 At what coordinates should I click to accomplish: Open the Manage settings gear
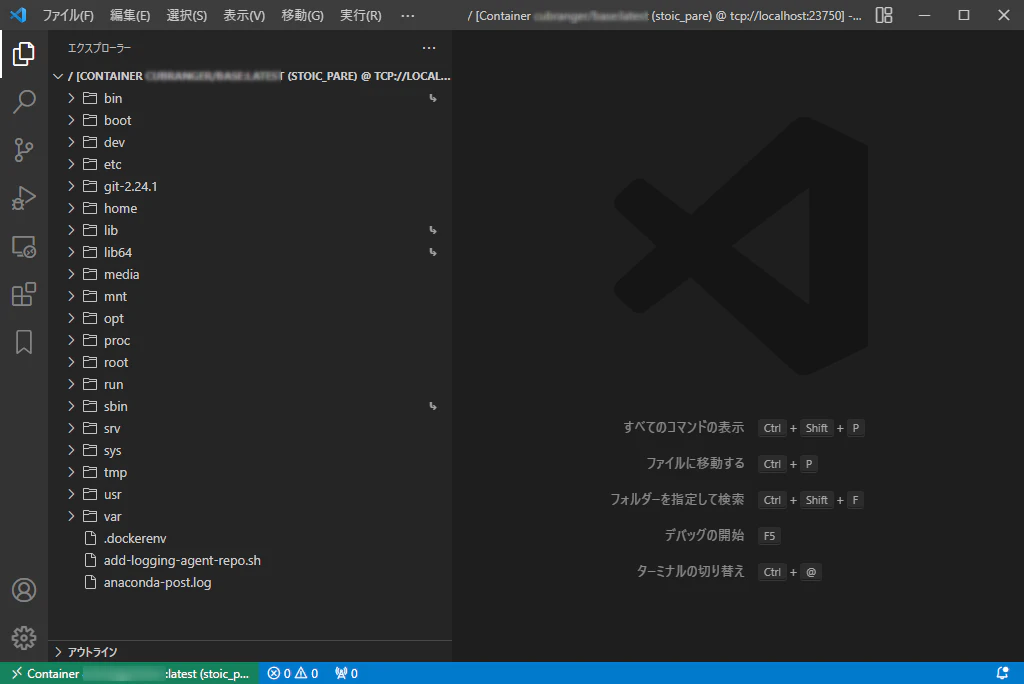pyautogui.click(x=24, y=638)
